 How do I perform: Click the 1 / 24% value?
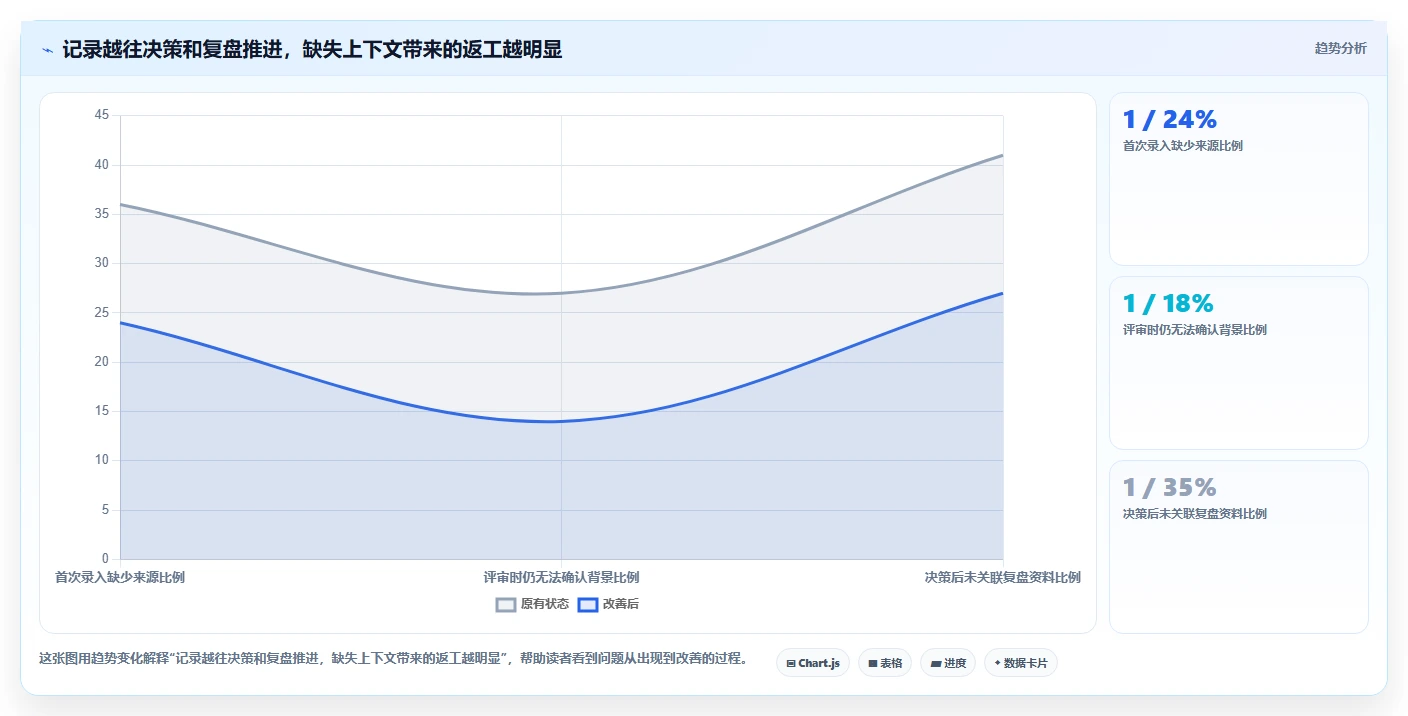[1170, 119]
